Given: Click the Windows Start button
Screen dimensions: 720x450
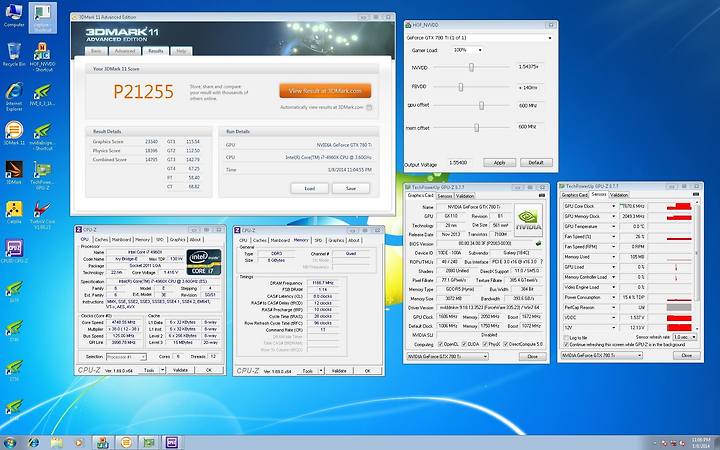Looking at the screenshot, I should [x=9, y=443].
